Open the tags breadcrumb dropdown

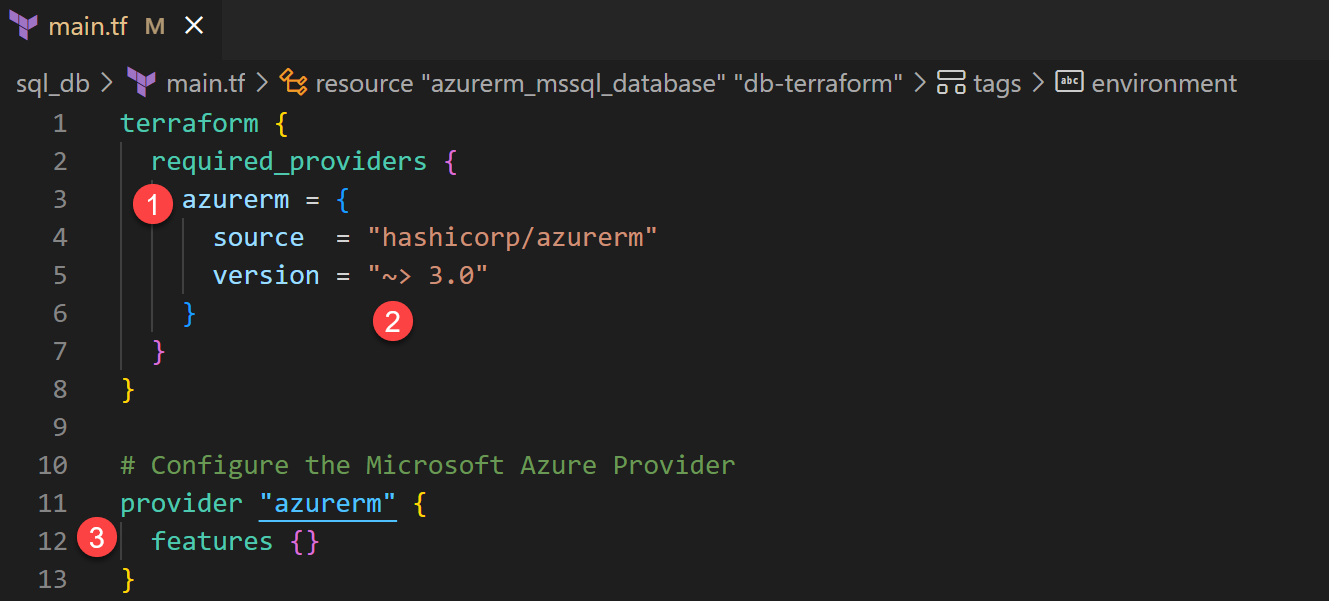(x=997, y=83)
